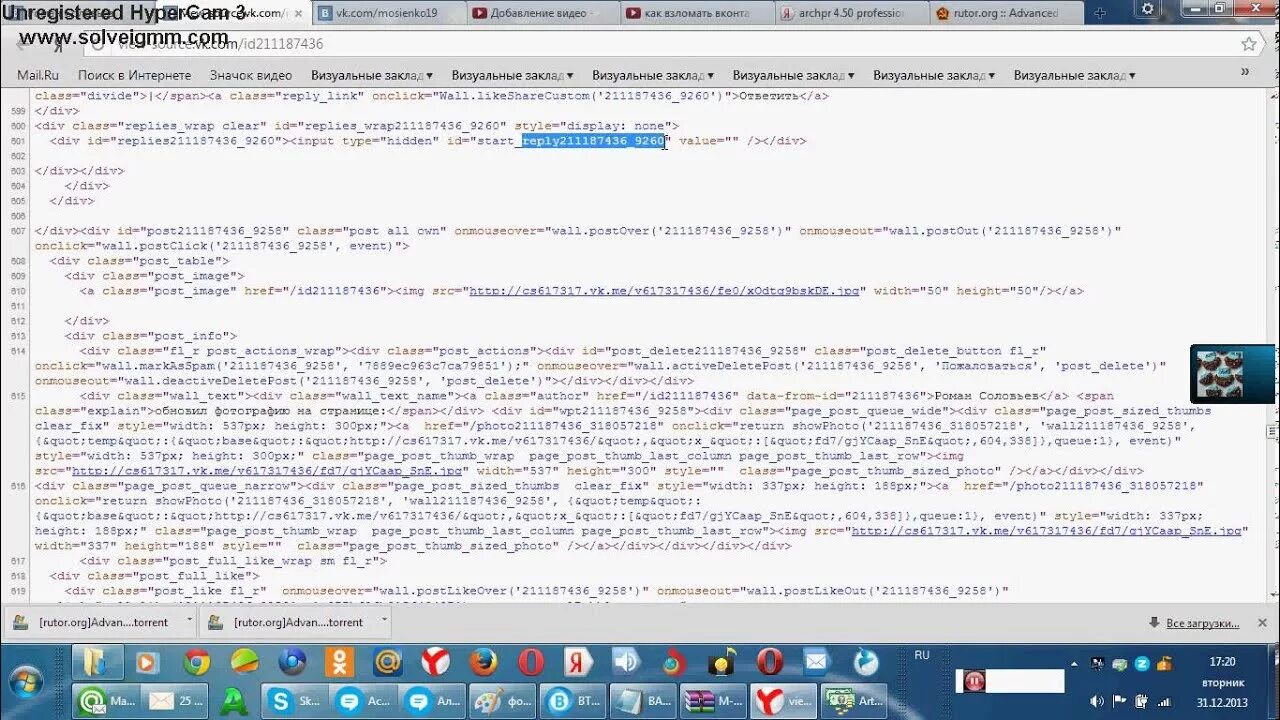Expand the first Визуальные заклад bookmark folder
Screen dimensions: 1280x720
(x=371, y=75)
